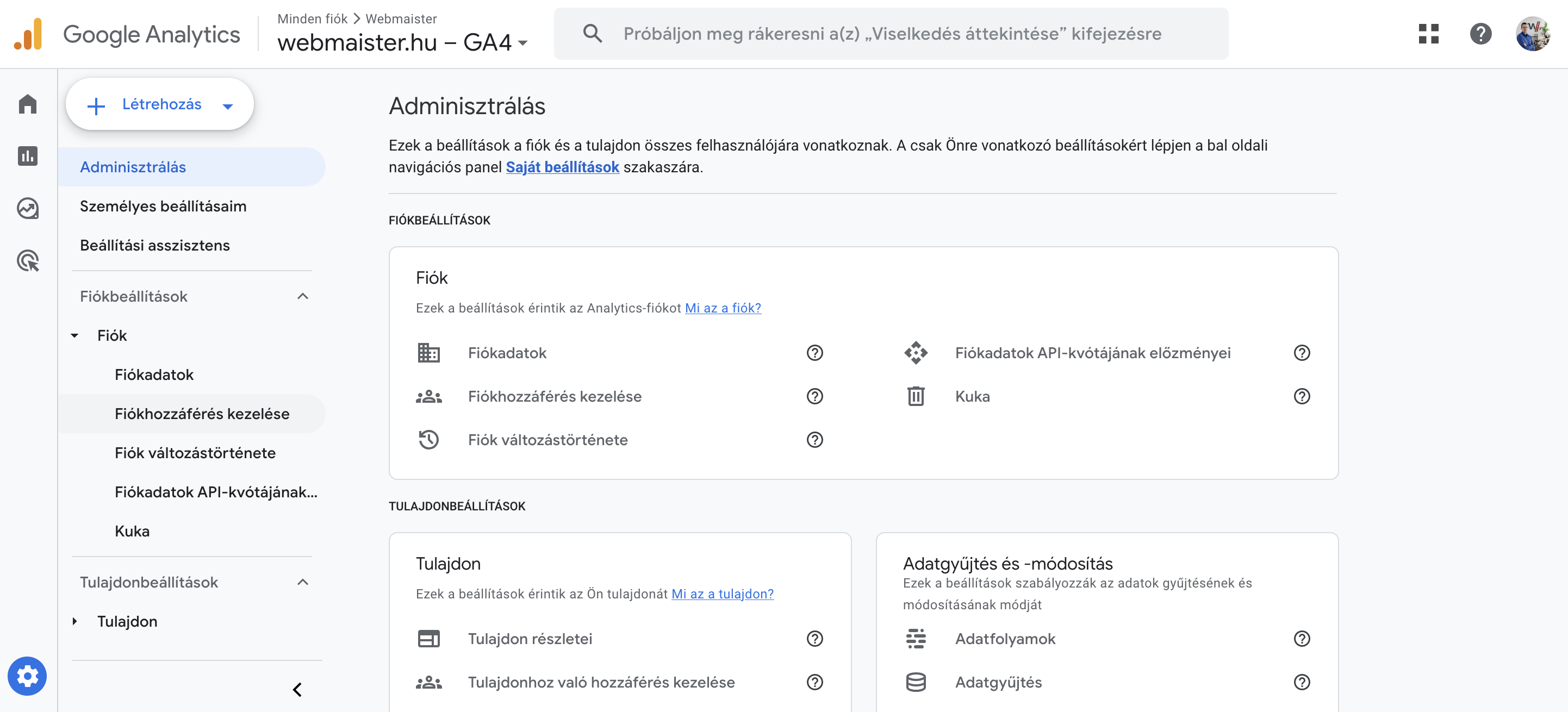Open the Advertising target icon
This screenshot has width=1568, height=712.
(27, 260)
